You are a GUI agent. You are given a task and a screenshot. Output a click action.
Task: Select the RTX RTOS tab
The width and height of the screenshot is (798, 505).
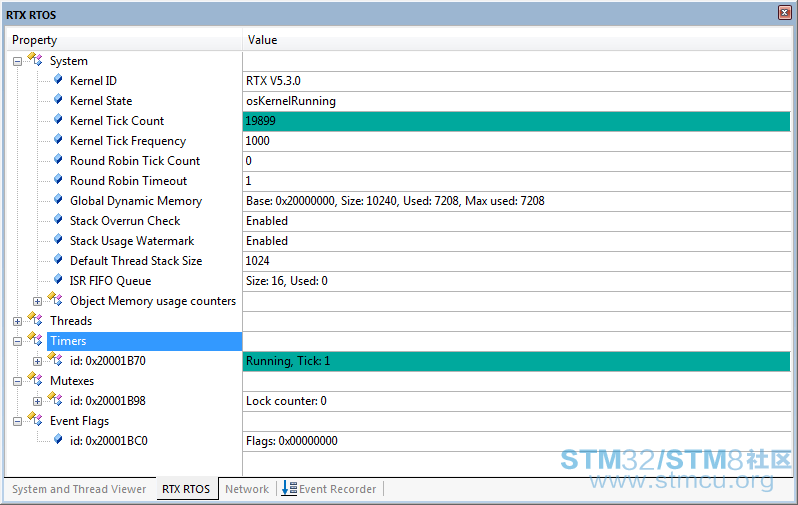click(186, 489)
